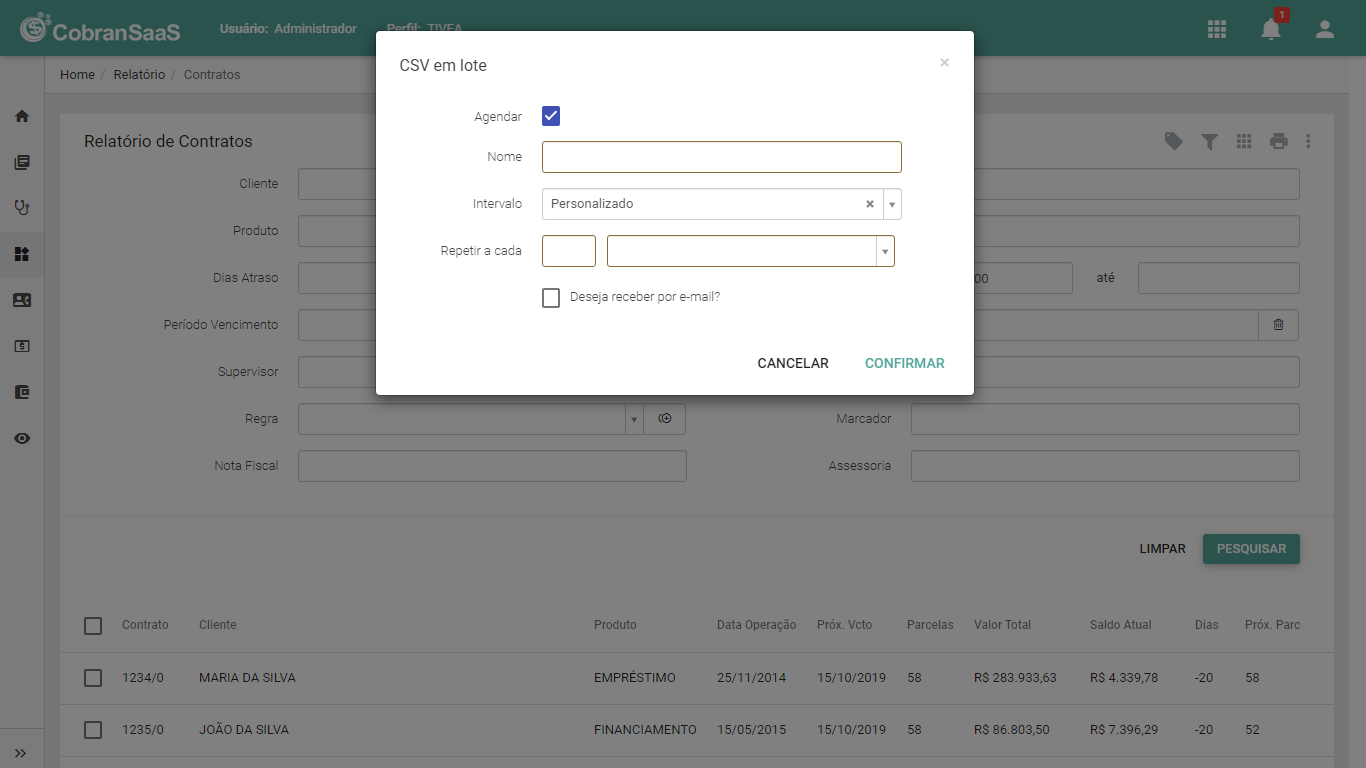
Task: Open the Intervalo dropdown arrow
Action: click(x=892, y=204)
